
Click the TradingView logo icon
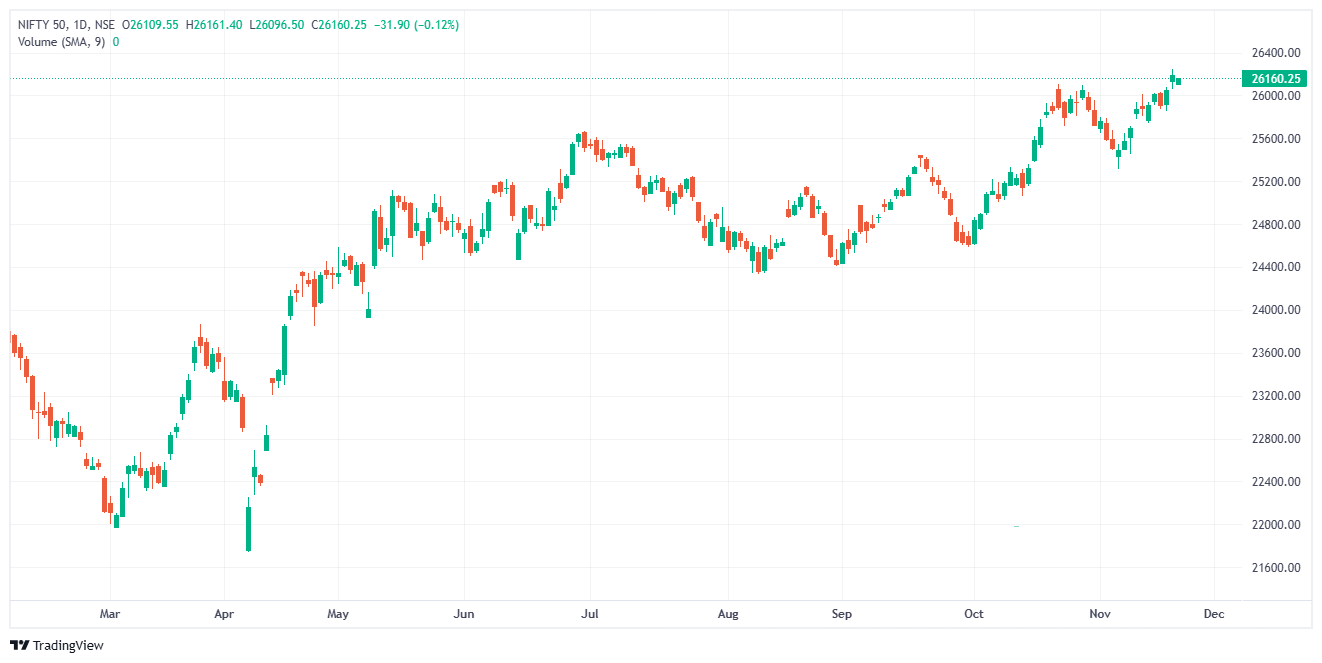(19, 645)
